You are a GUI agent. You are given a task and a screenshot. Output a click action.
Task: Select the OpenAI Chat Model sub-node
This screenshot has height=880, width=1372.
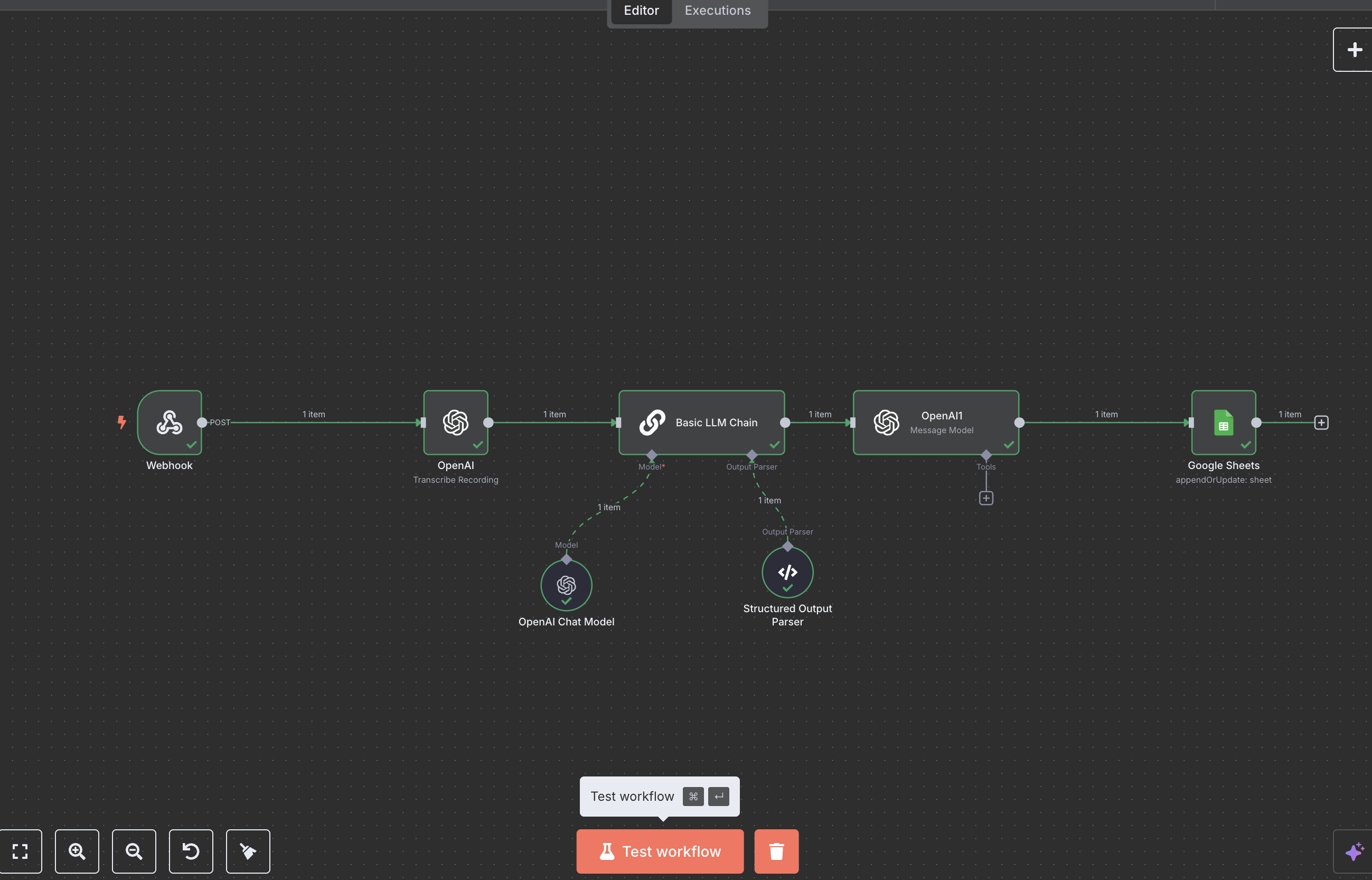[x=566, y=585]
